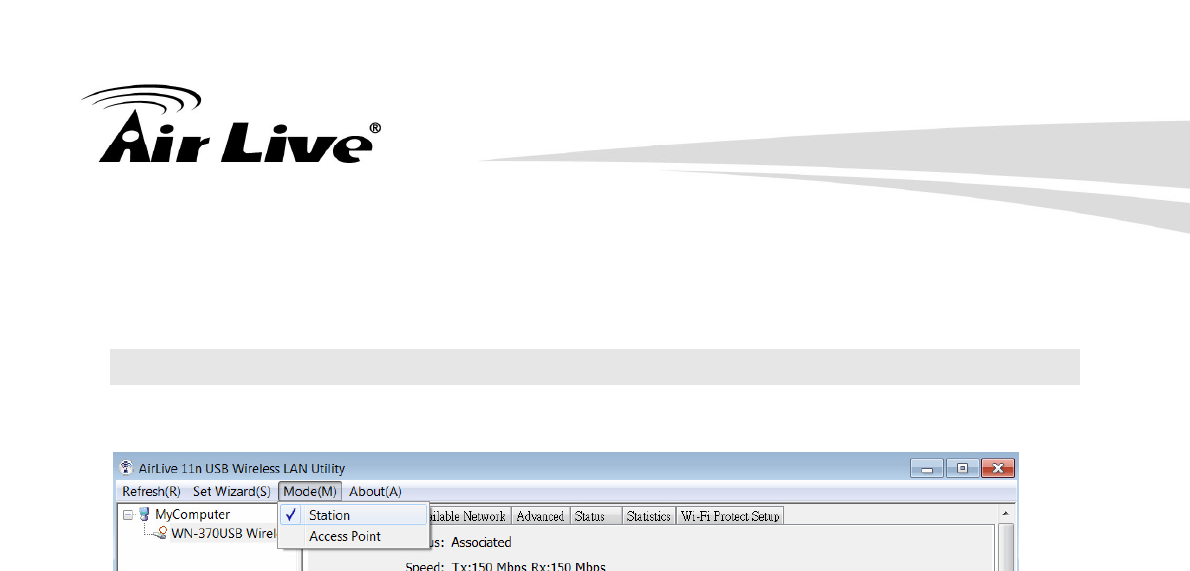Select the WN-370USB wireless adapter

point(223,533)
